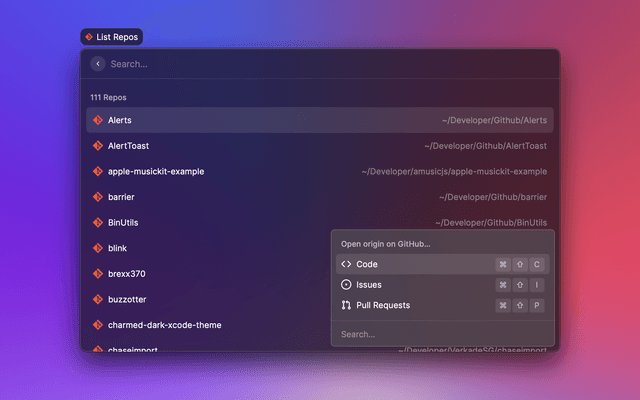Image resolution: width=640 pixels, height=400 pixels.
Task: Click the git icon beside AlertToast
Action: pos(97,146)
